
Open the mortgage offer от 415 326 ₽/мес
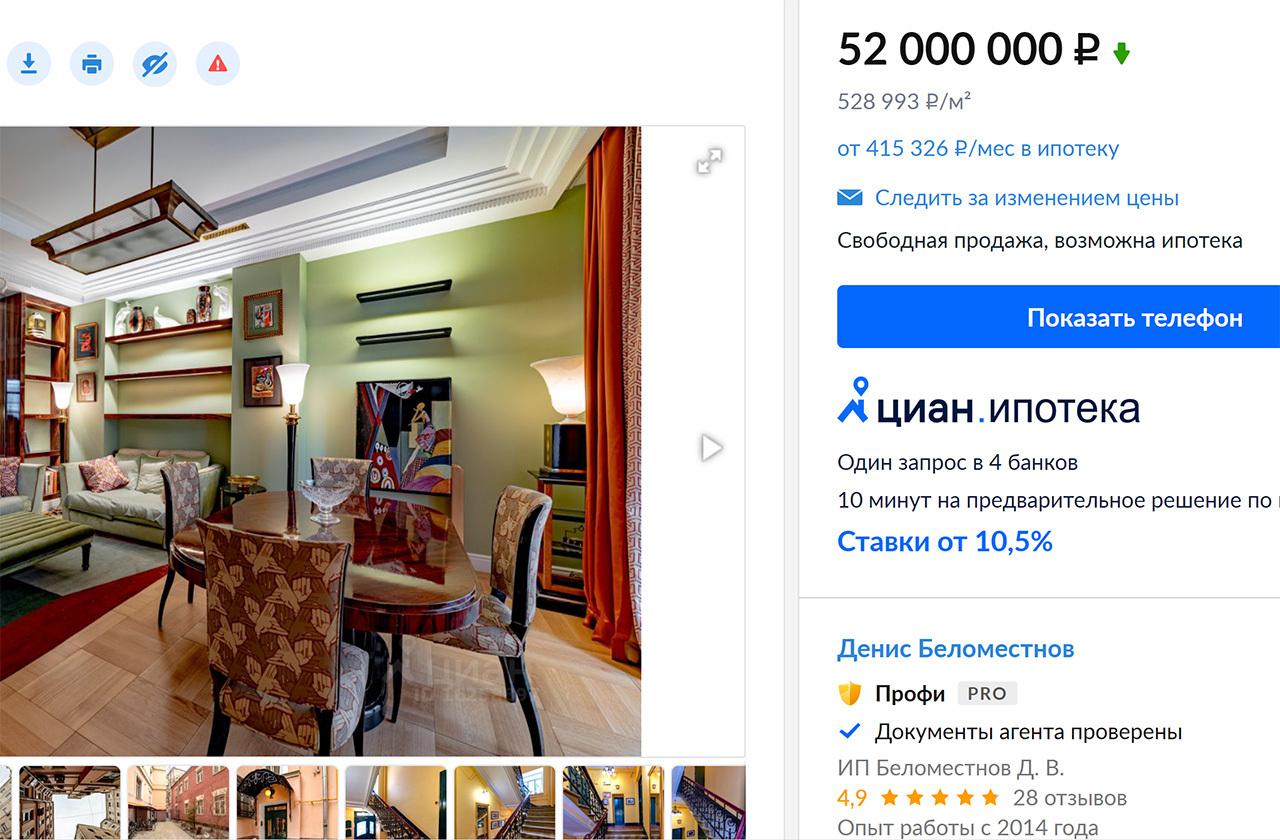click(x=978, y=149)
